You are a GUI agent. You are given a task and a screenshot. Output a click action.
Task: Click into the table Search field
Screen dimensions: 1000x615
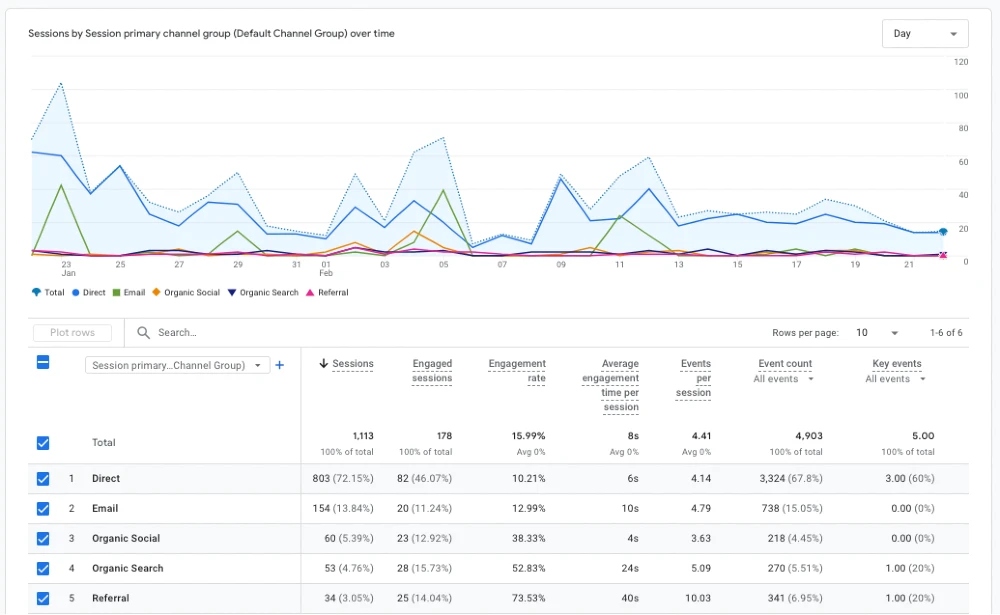[x=250, y=333]
